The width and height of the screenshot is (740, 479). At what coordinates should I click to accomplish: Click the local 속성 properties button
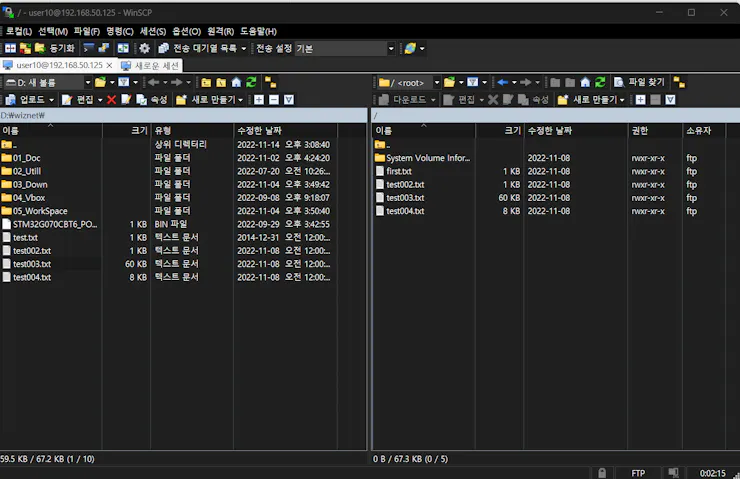point(152,100)
